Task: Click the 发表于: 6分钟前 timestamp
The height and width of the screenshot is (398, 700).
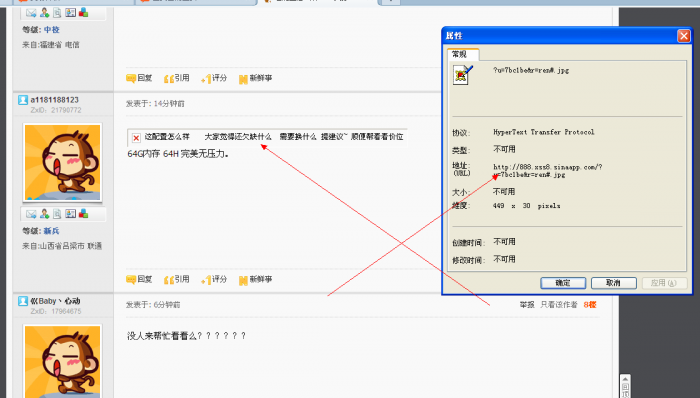Action: pyautogui.click(x=153, y=305)
